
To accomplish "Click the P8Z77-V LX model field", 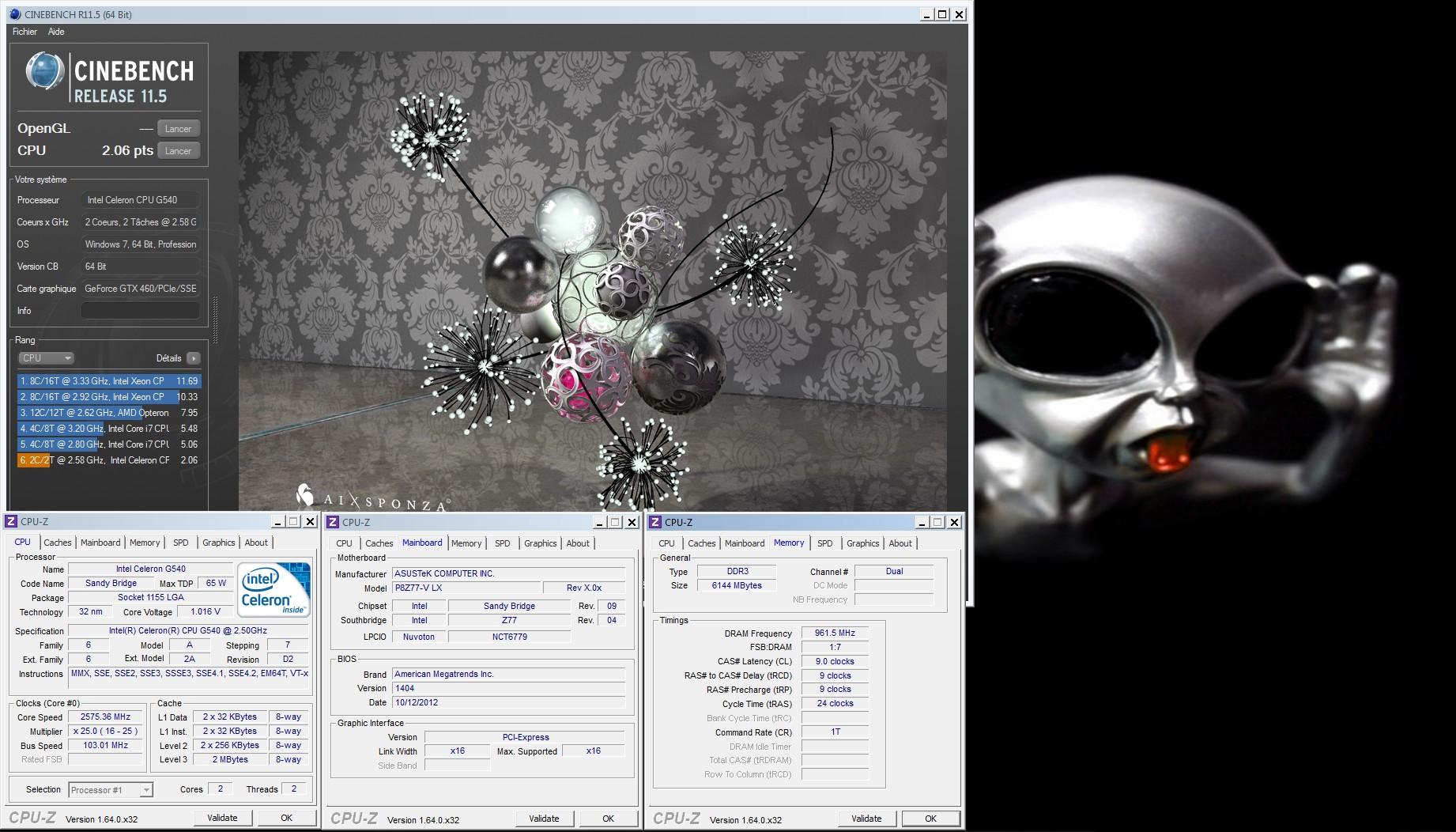I will [x=467, y=588].
